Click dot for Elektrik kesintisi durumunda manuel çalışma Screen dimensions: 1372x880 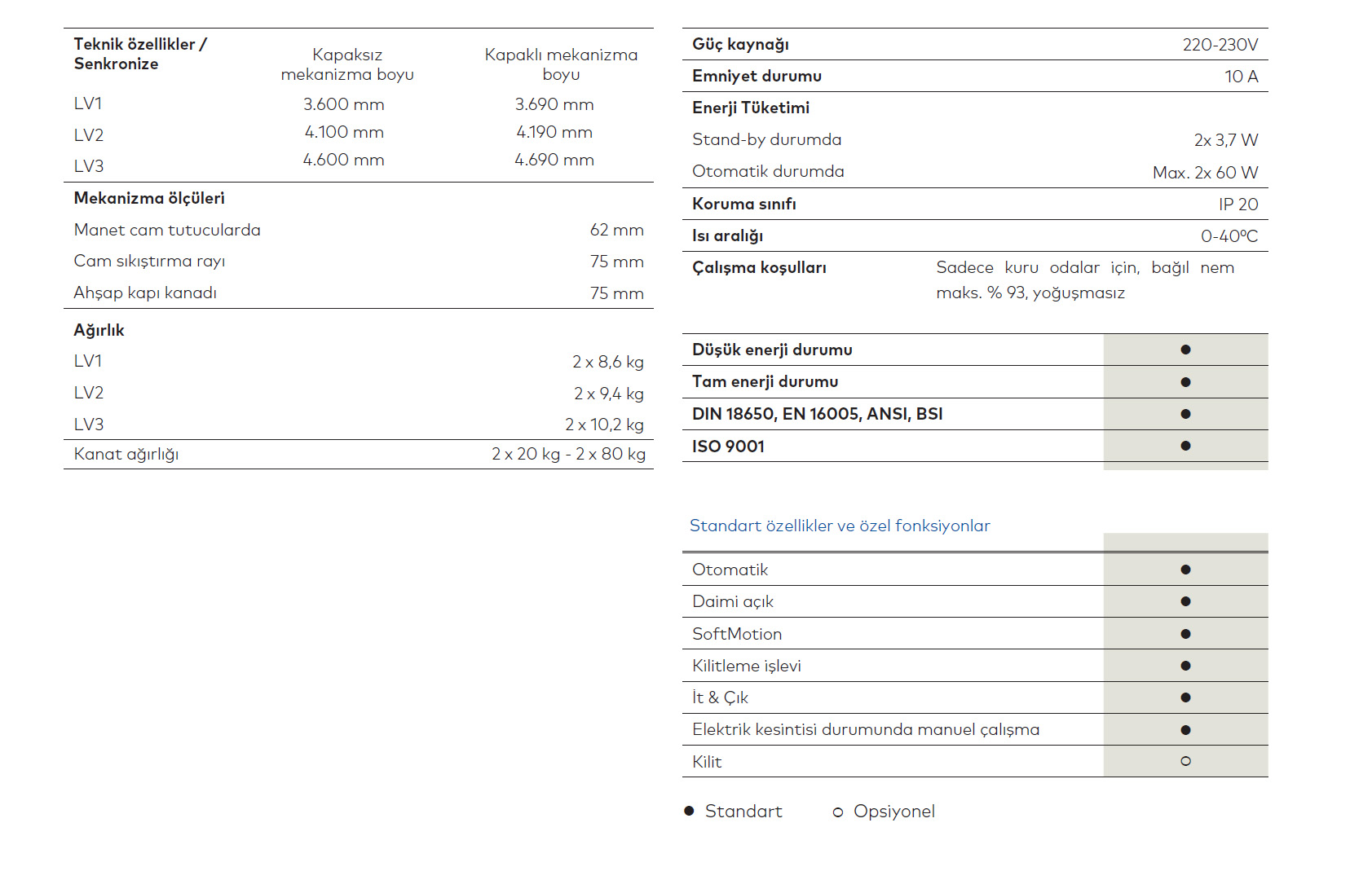point(1185,730)
